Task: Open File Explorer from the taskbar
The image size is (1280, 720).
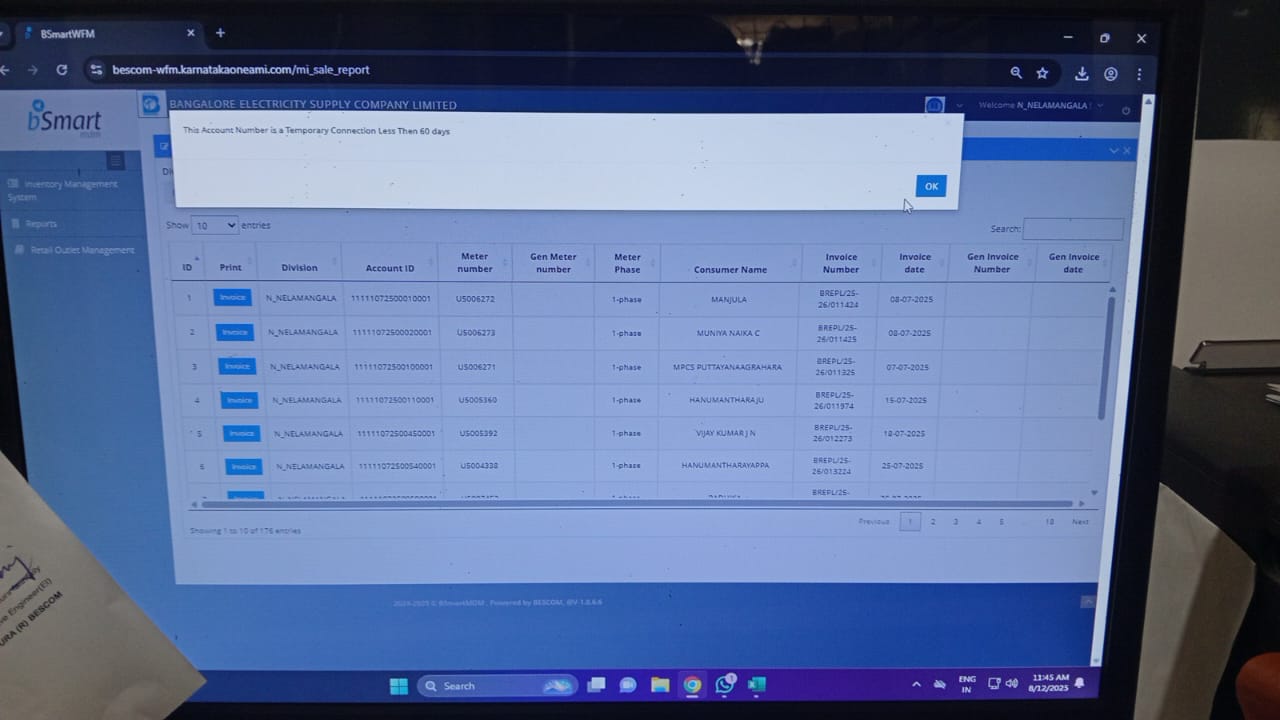Action: point(660,685)
